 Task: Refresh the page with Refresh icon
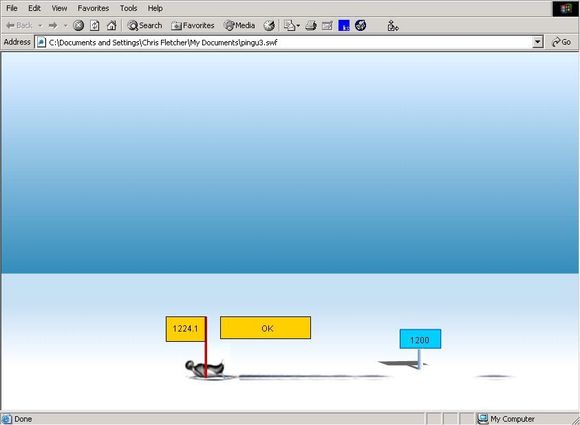(95, 25)
